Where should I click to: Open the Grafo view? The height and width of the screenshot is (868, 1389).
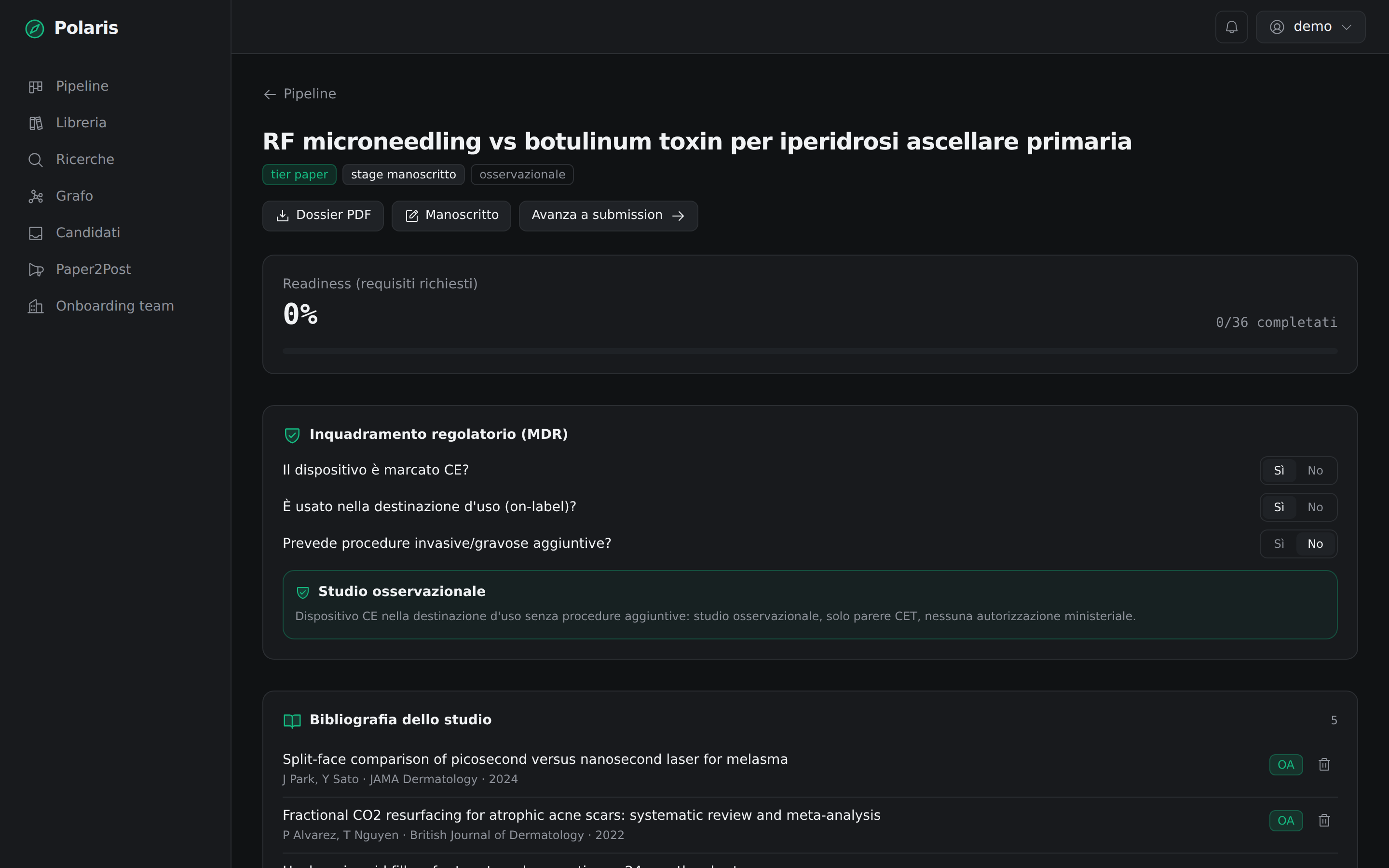tap(115, 196)
